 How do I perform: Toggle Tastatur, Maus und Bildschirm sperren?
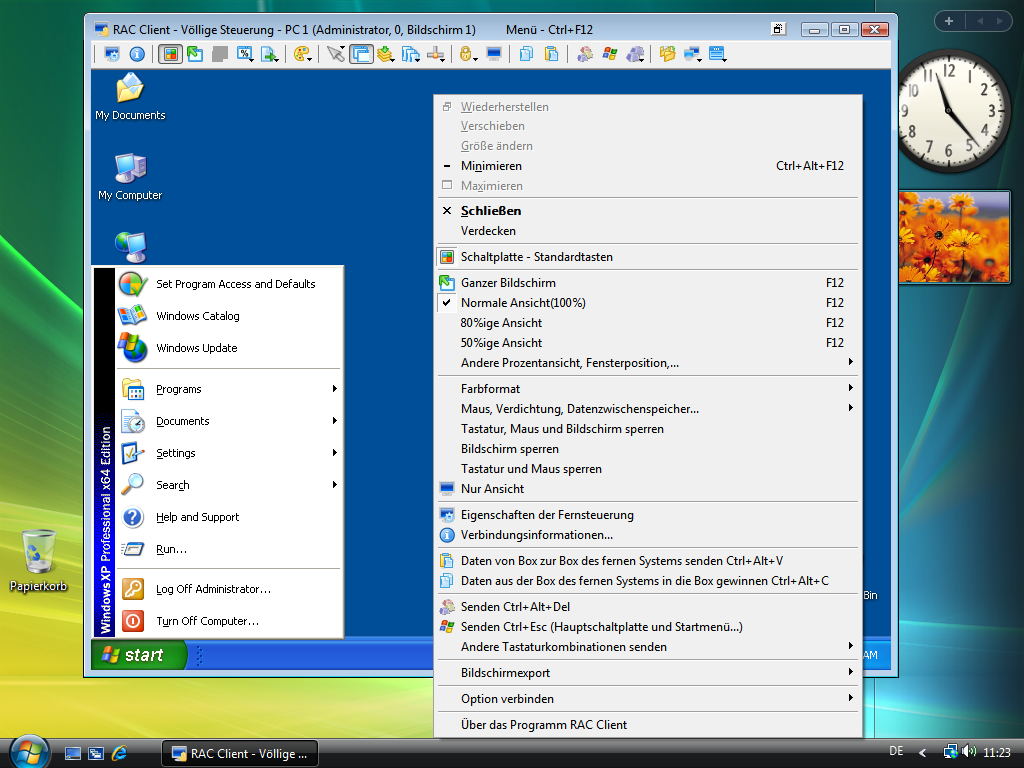tap(648, 429)
